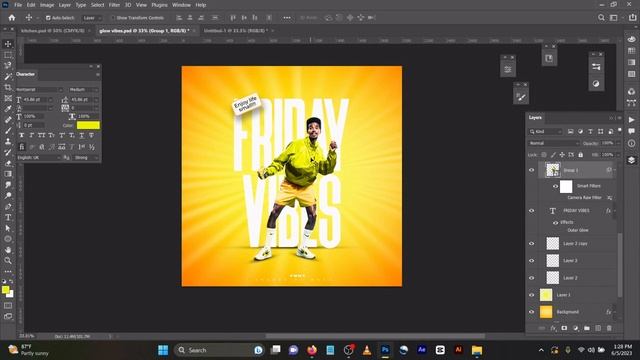The image size is (640, 360).
Task: Hide the Layer 2 layer
Action: tap(531, 278)
